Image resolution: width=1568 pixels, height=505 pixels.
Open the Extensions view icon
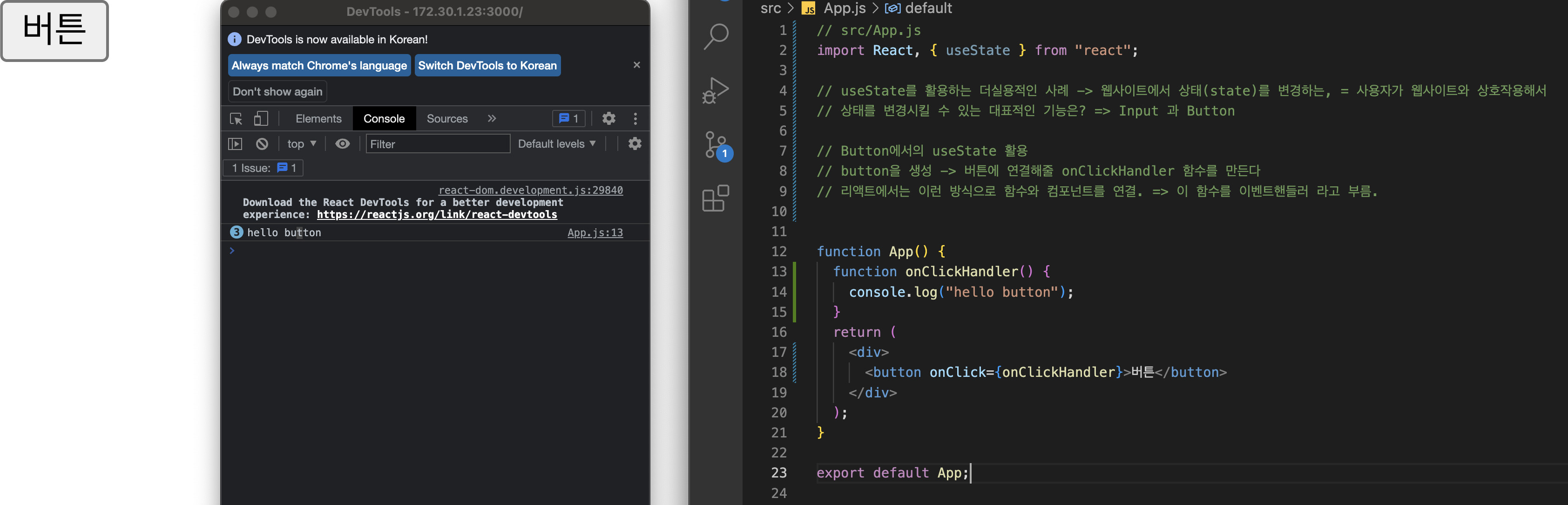[715, 198]
